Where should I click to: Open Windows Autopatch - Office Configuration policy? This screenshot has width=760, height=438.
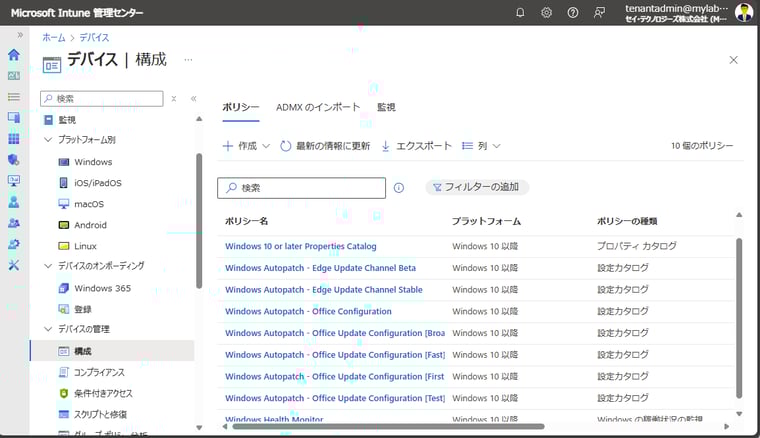click(308, 312)
